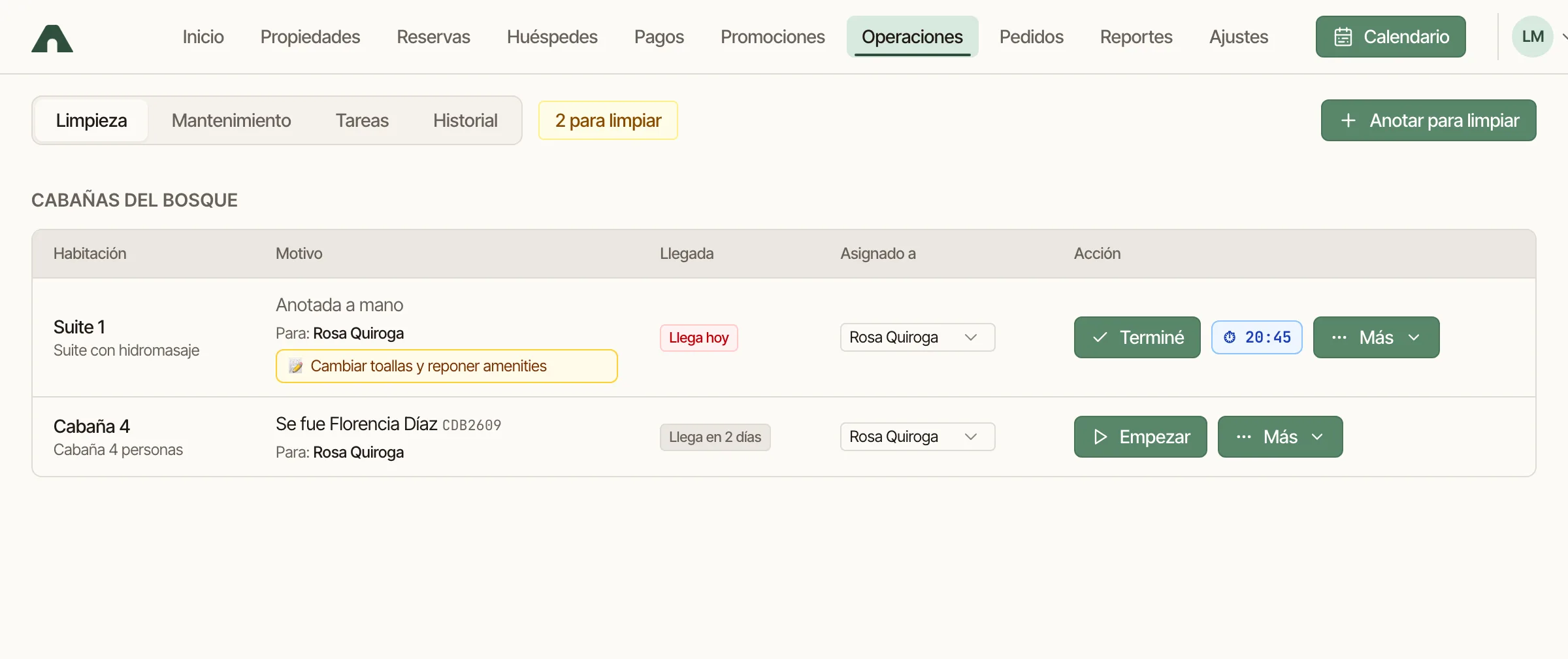Click the checkmark icon on Terminé
The width and height of the screenshot is (1568, 659).
(x=1100, y=337)
